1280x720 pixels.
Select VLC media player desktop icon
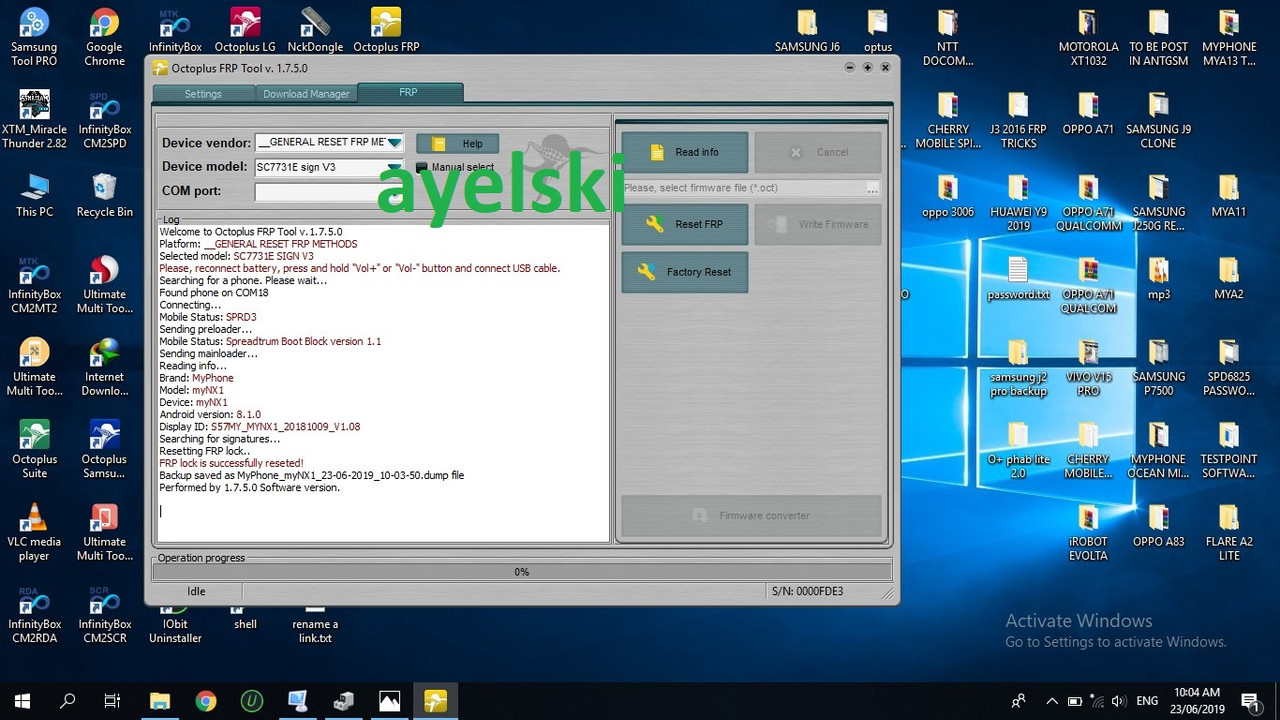(x=34, y=533)
